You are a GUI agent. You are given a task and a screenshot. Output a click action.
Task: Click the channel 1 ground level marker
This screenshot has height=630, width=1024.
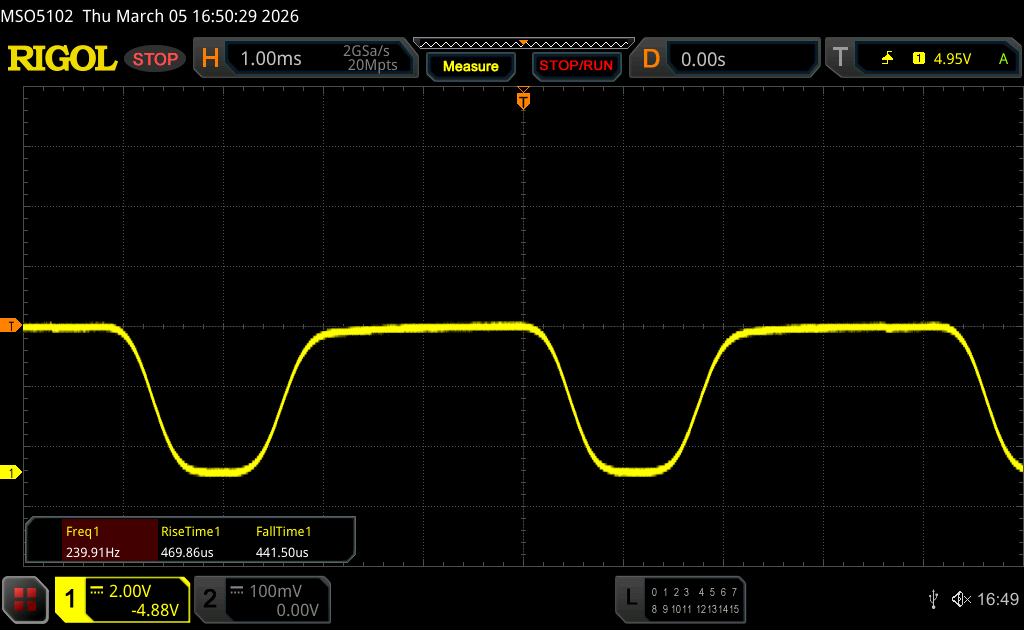pos(12,472)
